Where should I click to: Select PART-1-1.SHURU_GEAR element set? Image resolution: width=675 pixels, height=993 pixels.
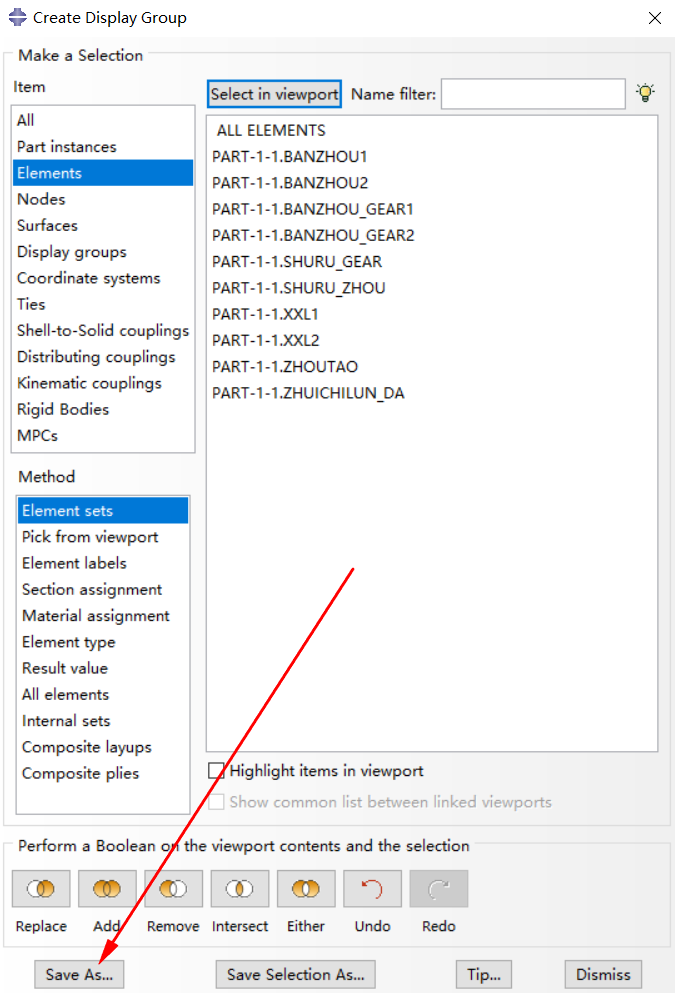coord(297,262)
